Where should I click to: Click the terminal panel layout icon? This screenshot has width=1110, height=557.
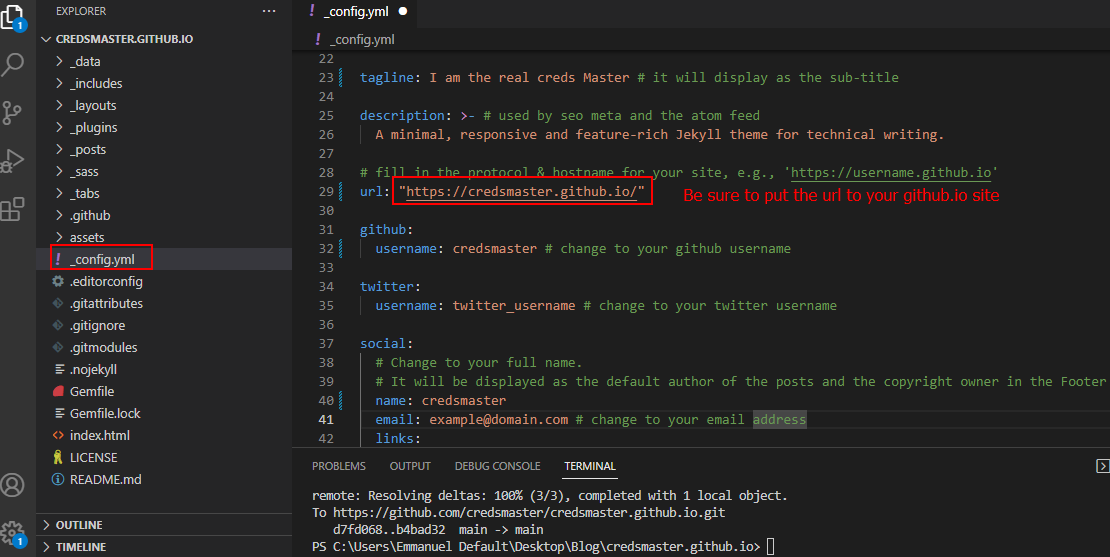pos(1102,466)
